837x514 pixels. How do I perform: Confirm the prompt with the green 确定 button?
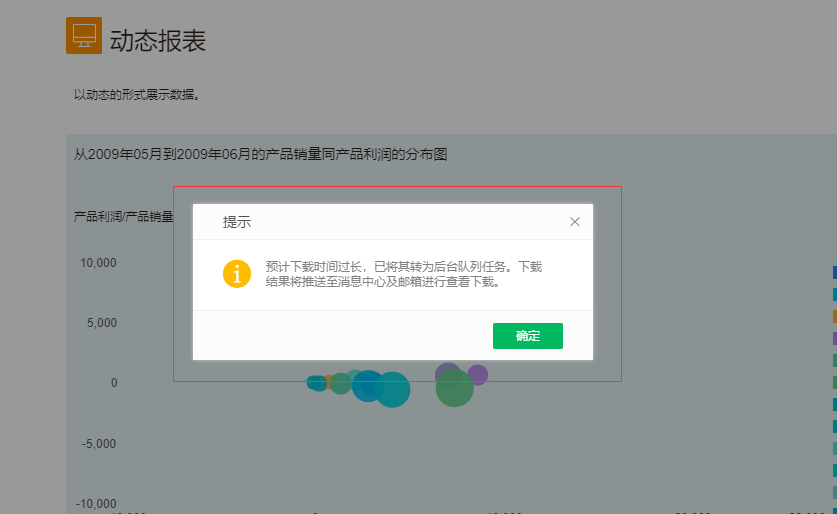(x=527, y=336)
